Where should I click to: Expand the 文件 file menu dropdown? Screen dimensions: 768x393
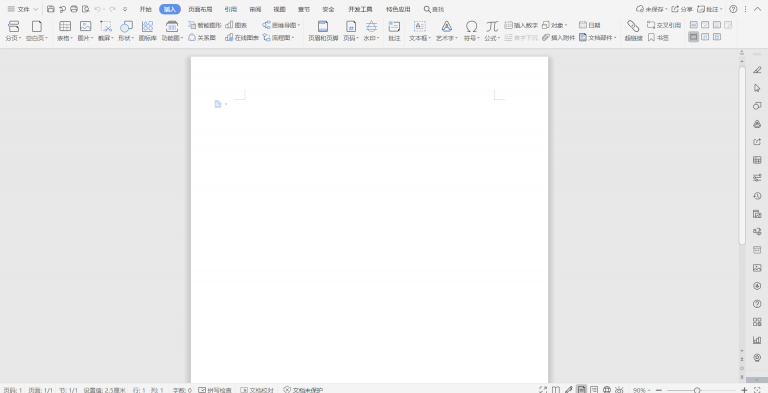coord(23,9)
